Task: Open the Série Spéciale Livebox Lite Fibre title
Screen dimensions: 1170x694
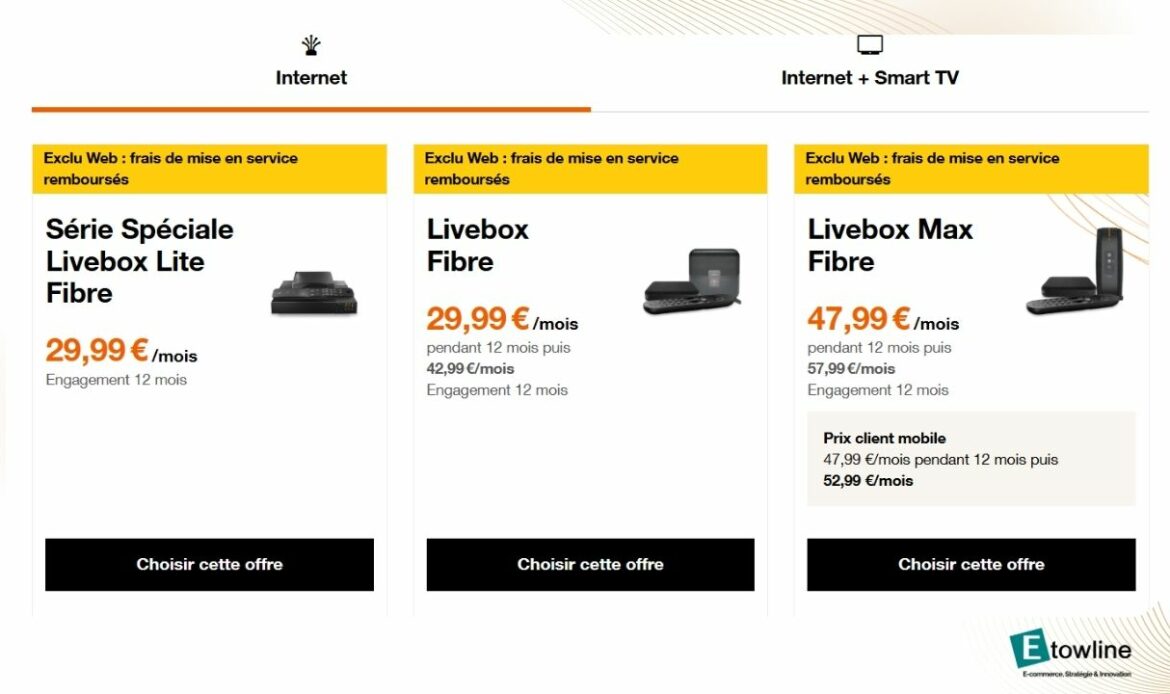Action: pos(139,261)
